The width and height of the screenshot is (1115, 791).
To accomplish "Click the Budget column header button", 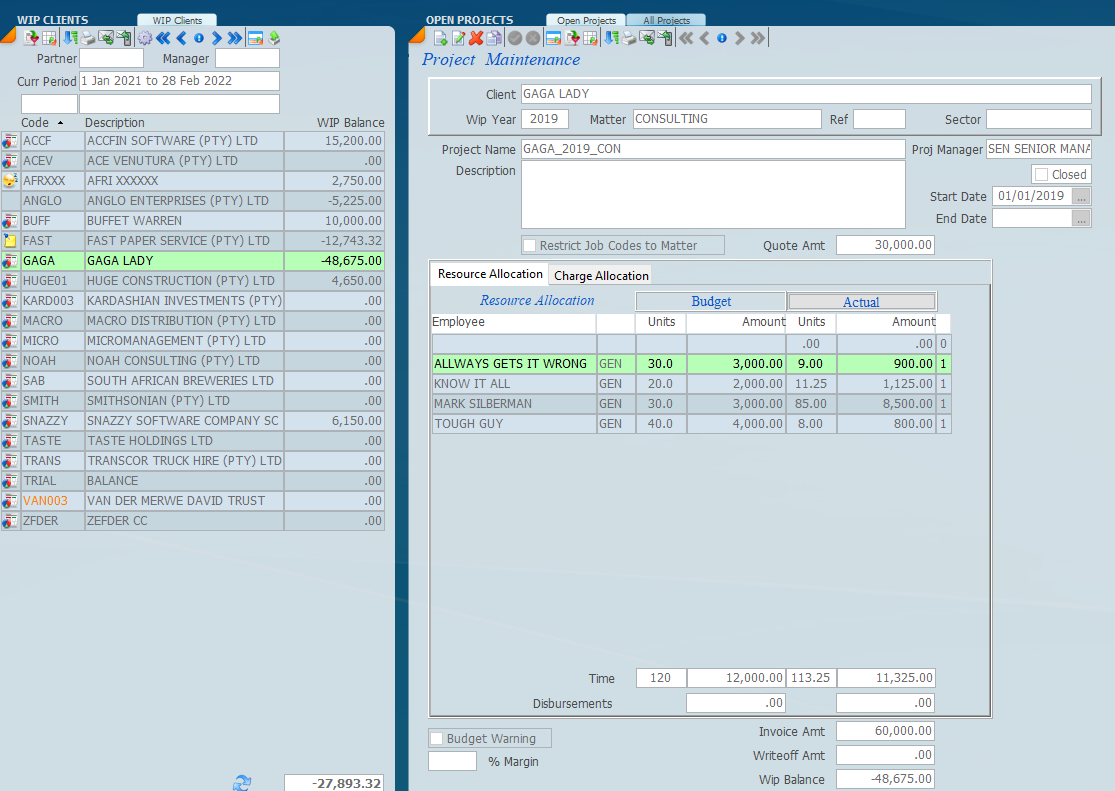I will 711,301.
